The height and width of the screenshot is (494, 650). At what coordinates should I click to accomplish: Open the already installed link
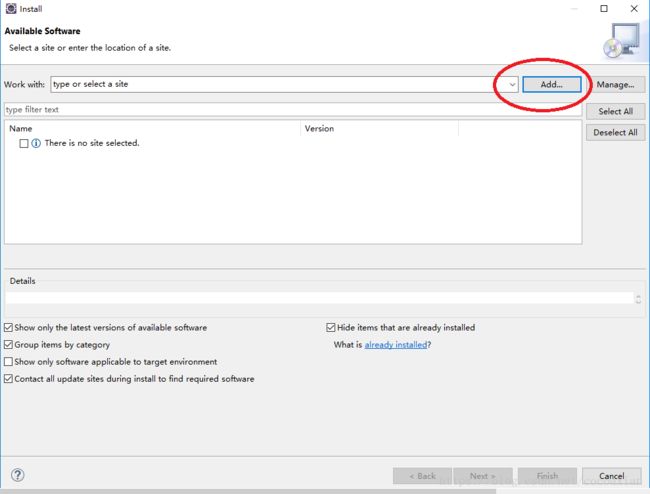(396, 345)
